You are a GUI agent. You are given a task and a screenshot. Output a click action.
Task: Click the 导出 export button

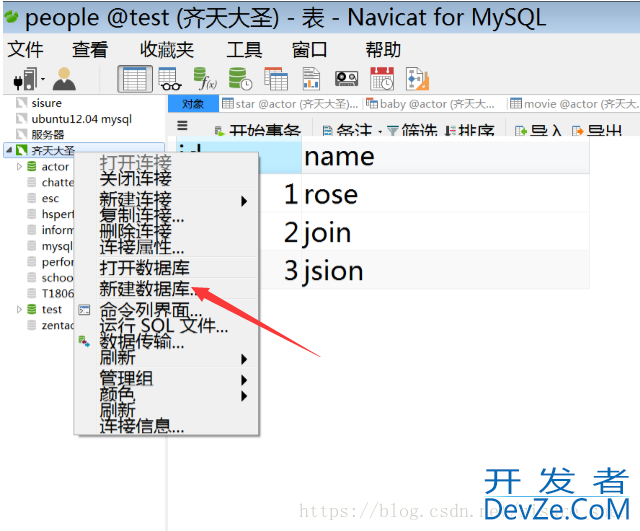click(x=597, y=130)
